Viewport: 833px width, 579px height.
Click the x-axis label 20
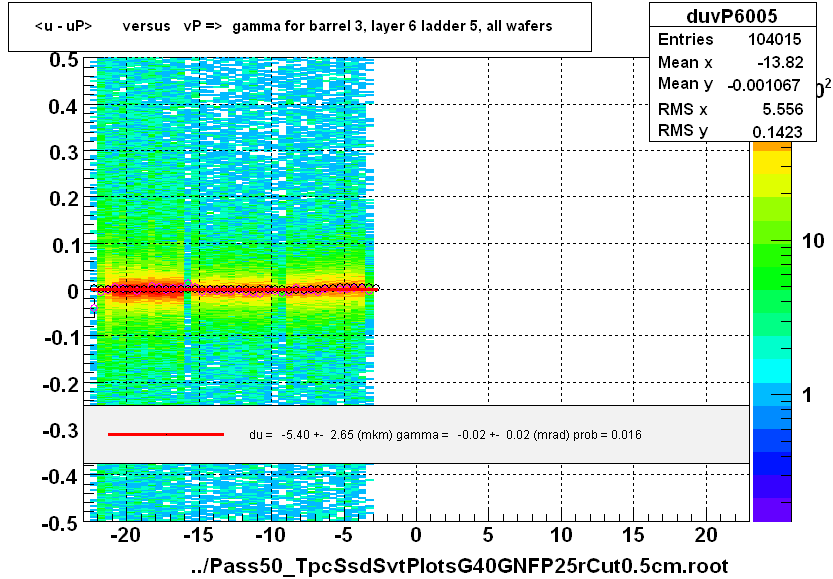pyautogui.click(x=706, y=535)
